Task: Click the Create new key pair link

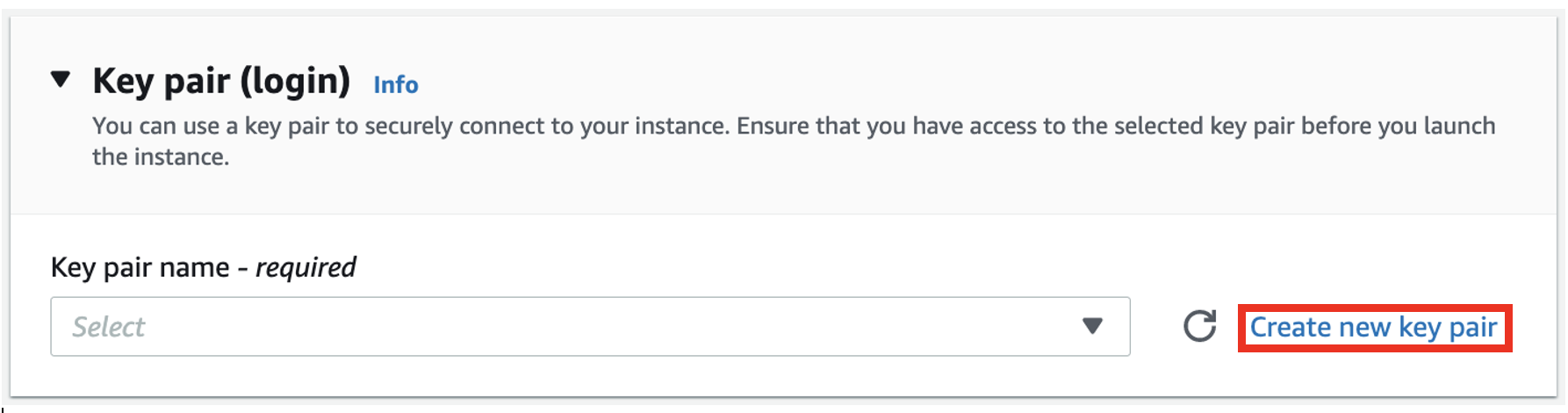Action: click(x=1373, y=328)
